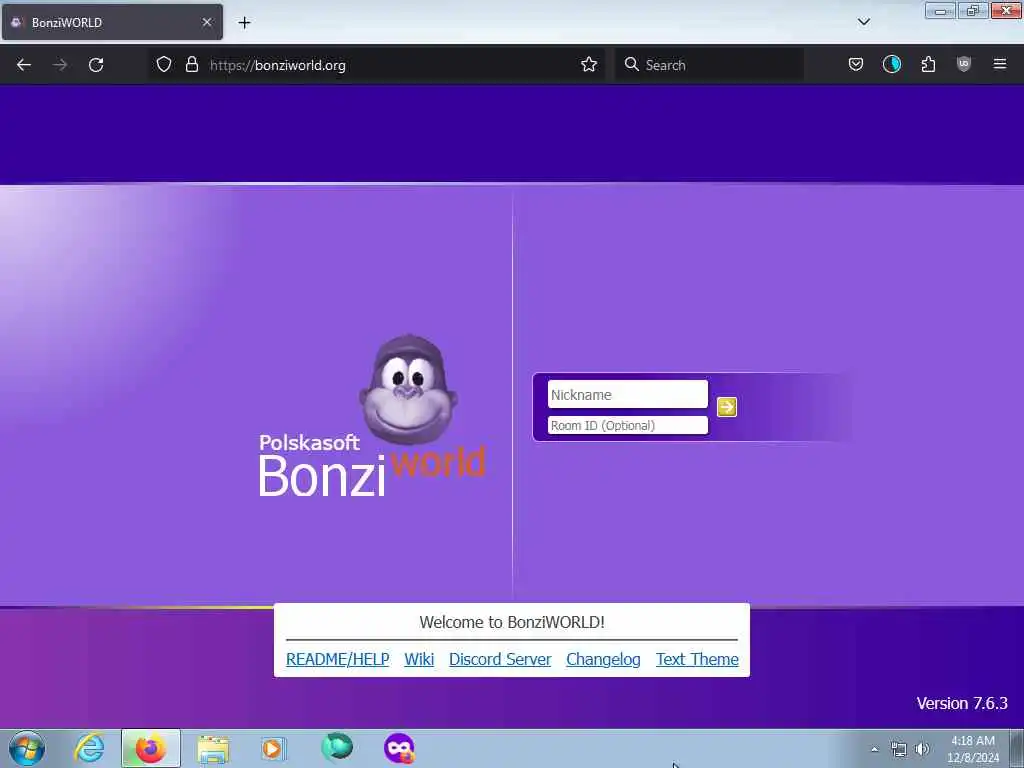Click the blue circular extension icon

coord(891,64)
